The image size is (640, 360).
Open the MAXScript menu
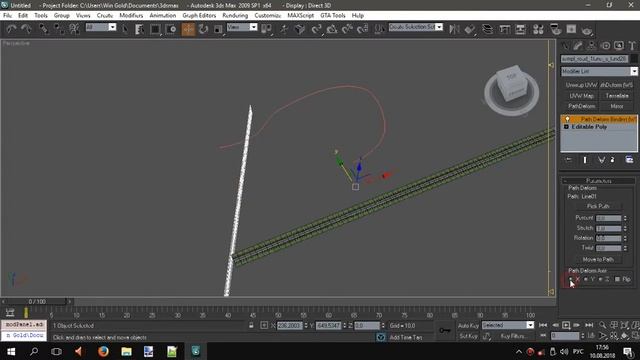click(x=300, y=16)
